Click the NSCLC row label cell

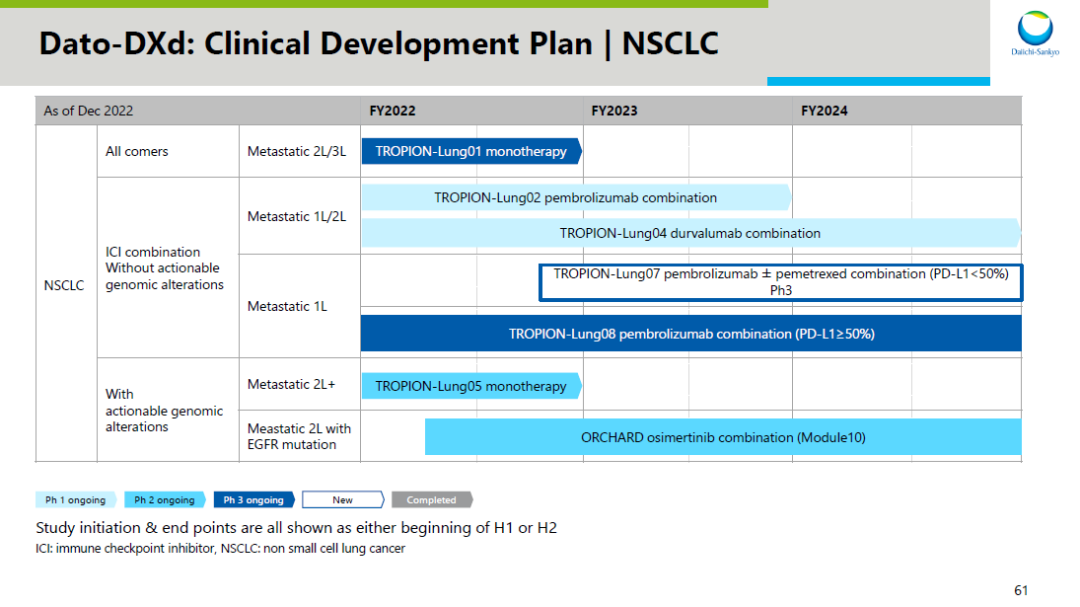click(x=64, y=284)
